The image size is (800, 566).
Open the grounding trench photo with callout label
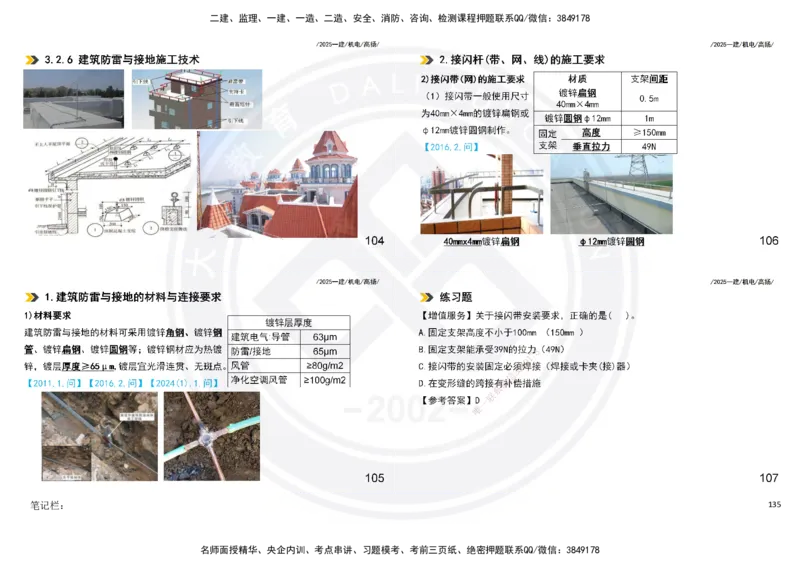(99, 436)
